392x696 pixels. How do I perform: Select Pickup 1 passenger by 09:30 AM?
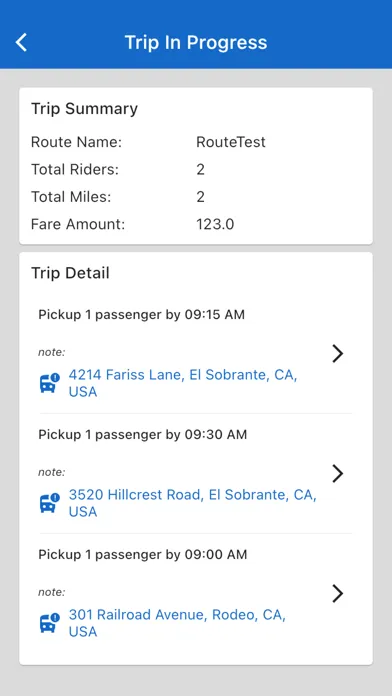click(143, 435)
